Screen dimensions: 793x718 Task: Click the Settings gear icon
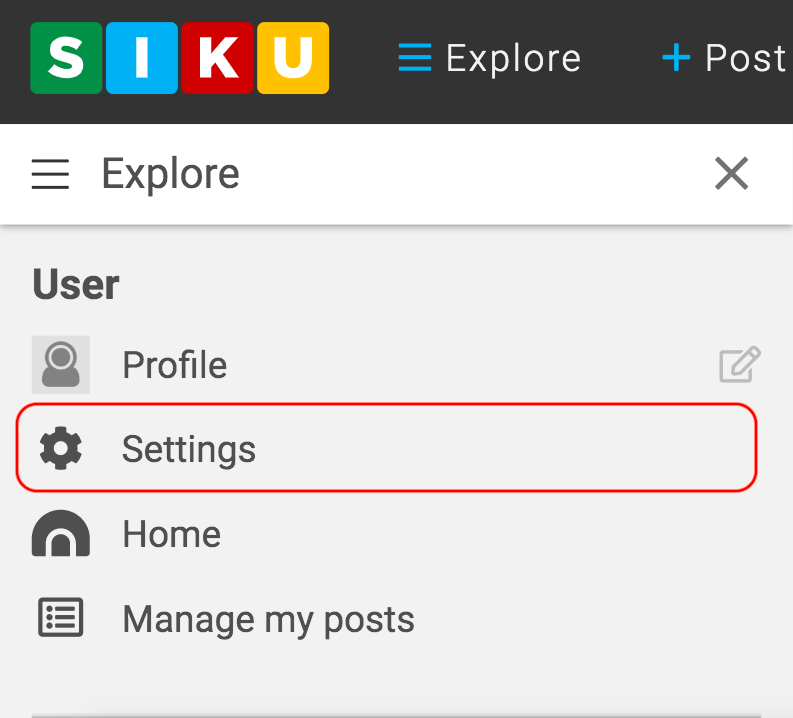[x=61, y=449]
